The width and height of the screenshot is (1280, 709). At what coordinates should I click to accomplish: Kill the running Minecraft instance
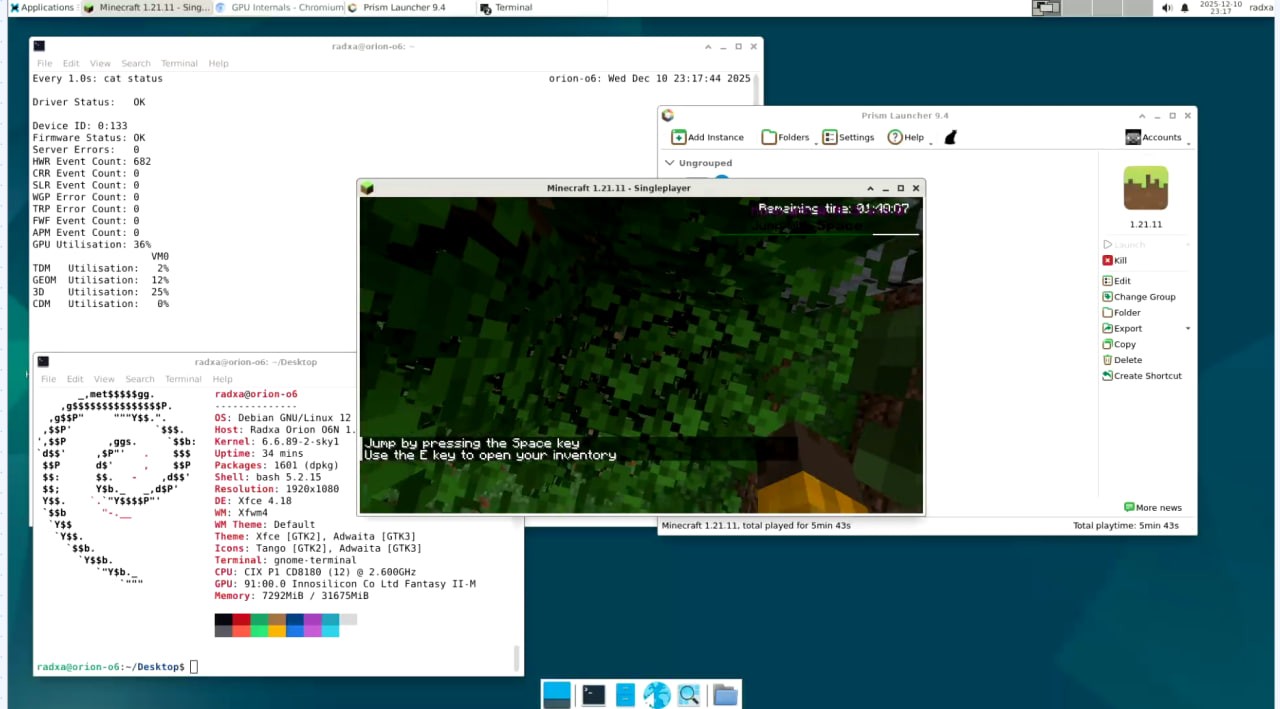point(1114,261)
